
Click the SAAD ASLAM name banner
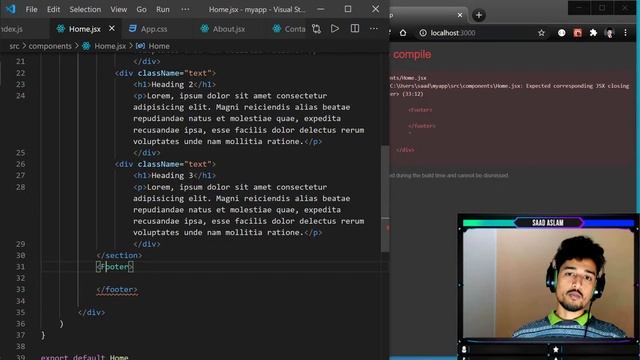[548, 222]
